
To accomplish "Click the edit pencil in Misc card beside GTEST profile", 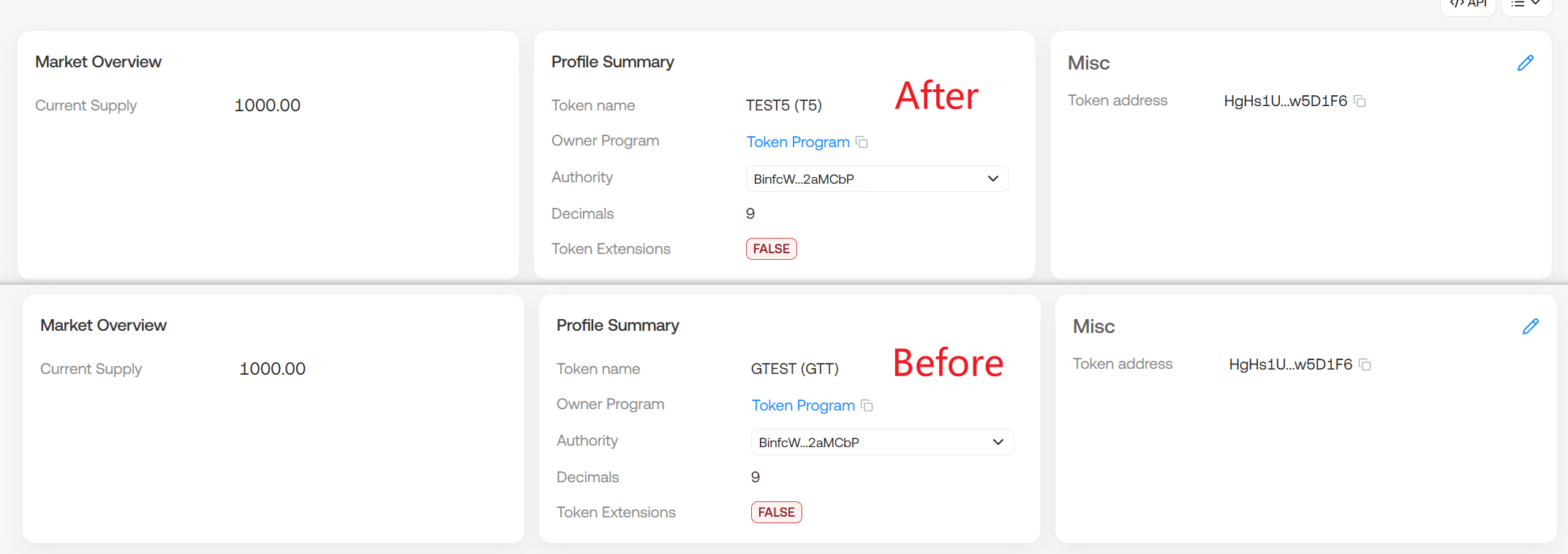I will click(1530, 326).
